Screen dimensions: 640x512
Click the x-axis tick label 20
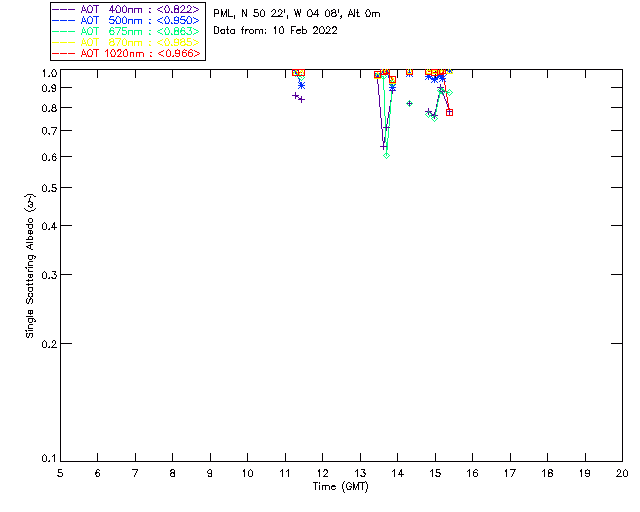622,473
